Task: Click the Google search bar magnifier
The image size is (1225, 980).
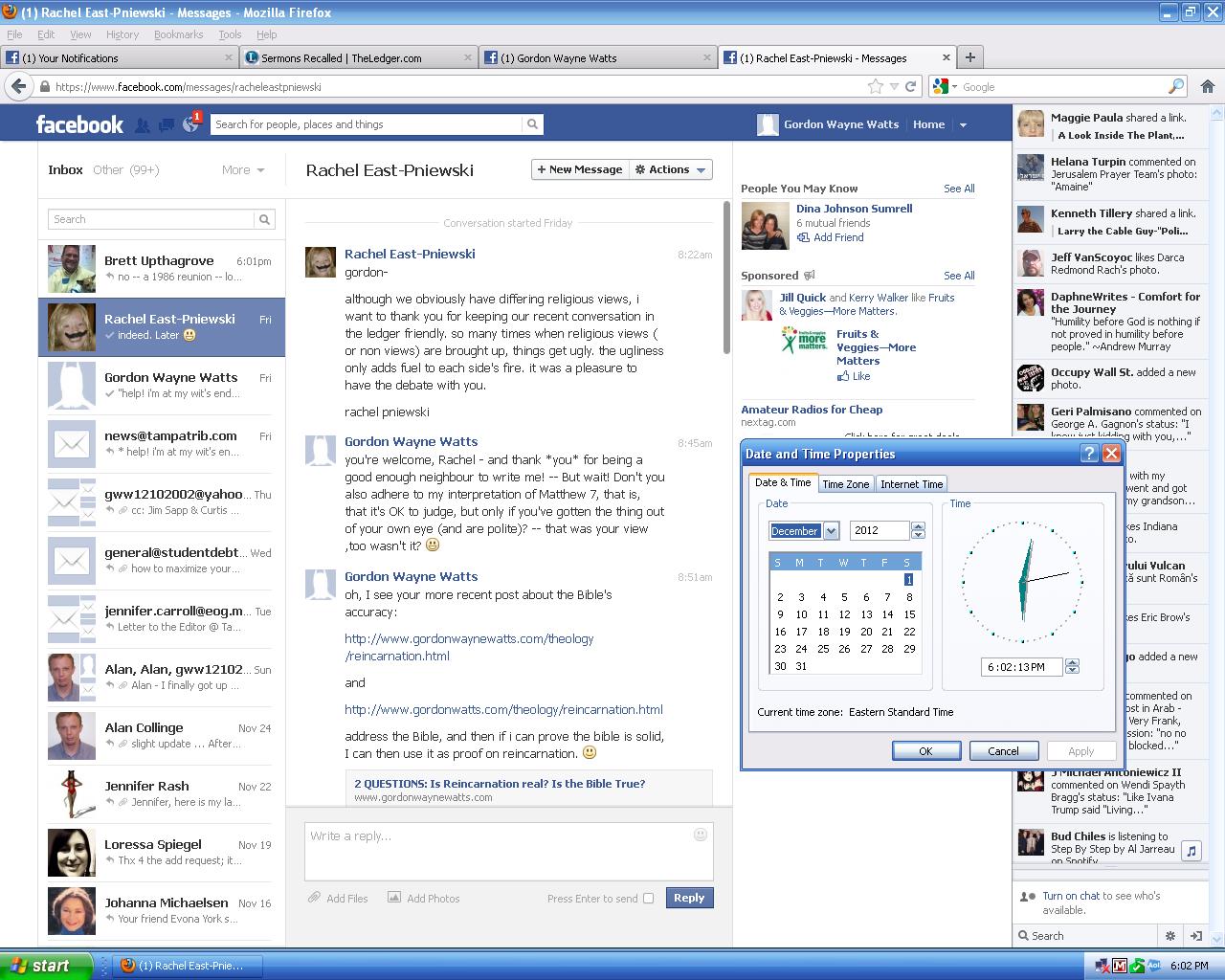Action: click(x=1176, y=86)
